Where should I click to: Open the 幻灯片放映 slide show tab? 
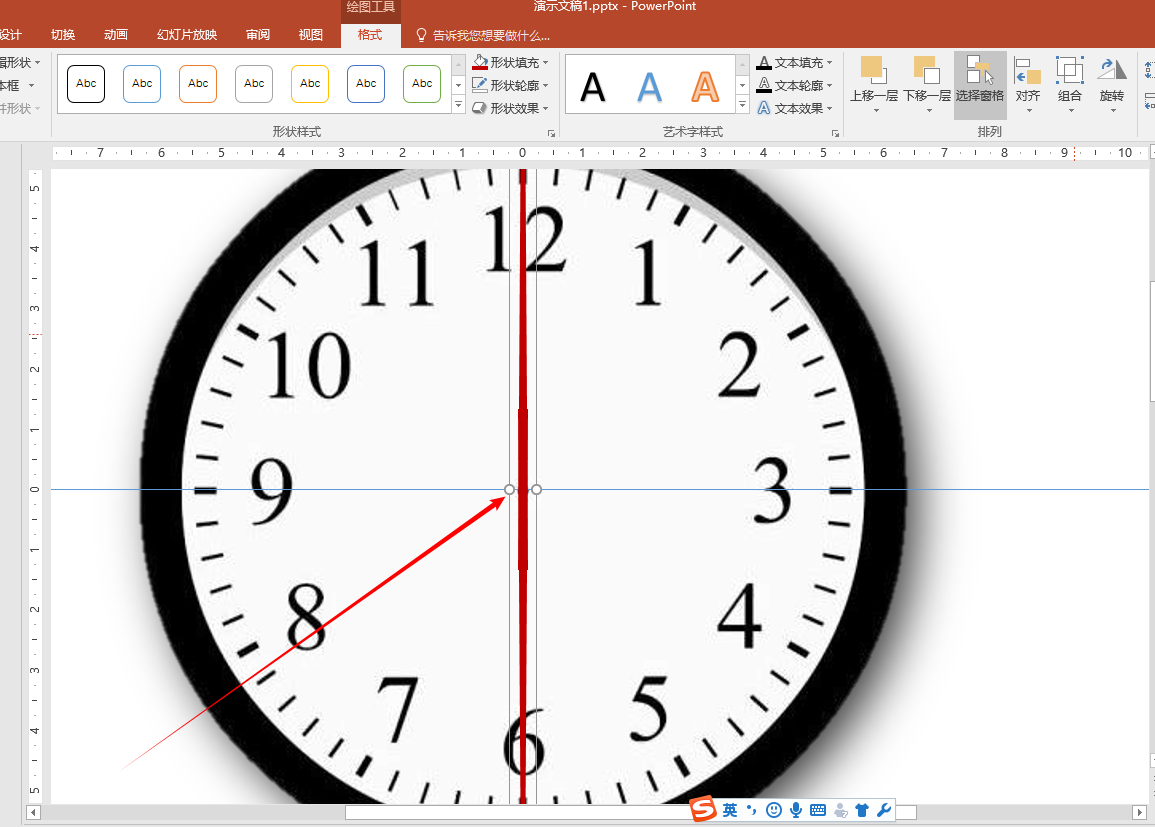pos(186,35)
